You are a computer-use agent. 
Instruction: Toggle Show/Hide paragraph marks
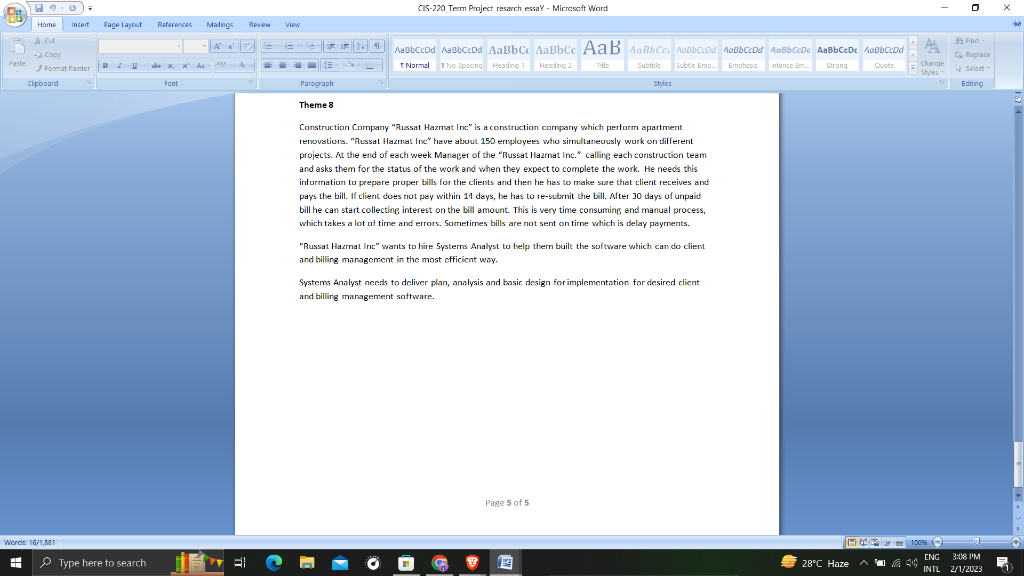[x=377, y=46]
